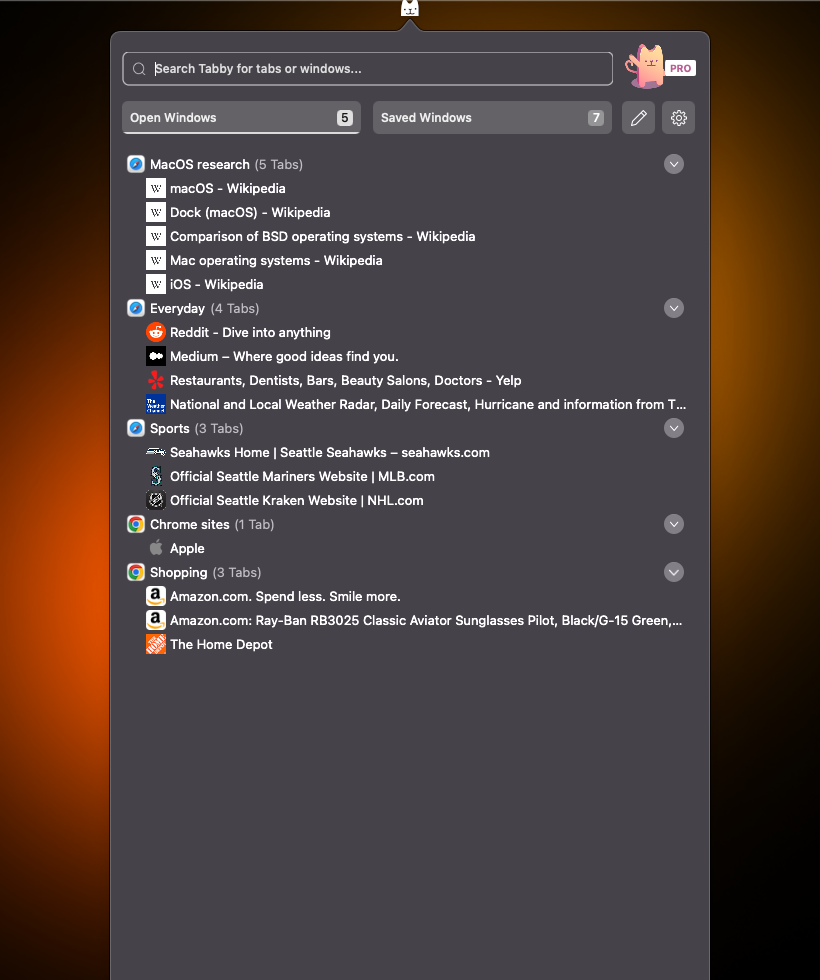Click Amazon favicon of Ray-Ban tab
Viewport: 820px width, 980px height.
point(156,620)
